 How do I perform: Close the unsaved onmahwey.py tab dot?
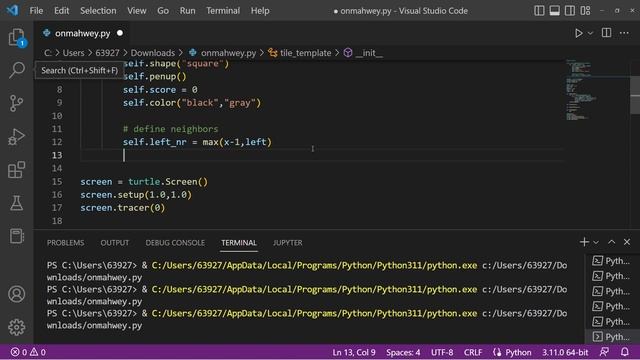tap(120, 33)
